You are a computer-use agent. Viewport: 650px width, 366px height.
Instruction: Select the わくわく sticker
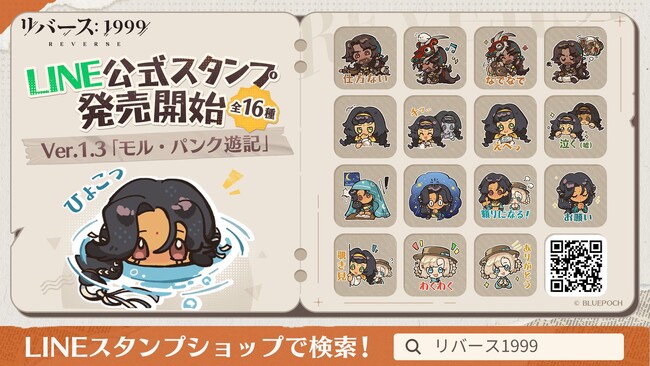435,265
